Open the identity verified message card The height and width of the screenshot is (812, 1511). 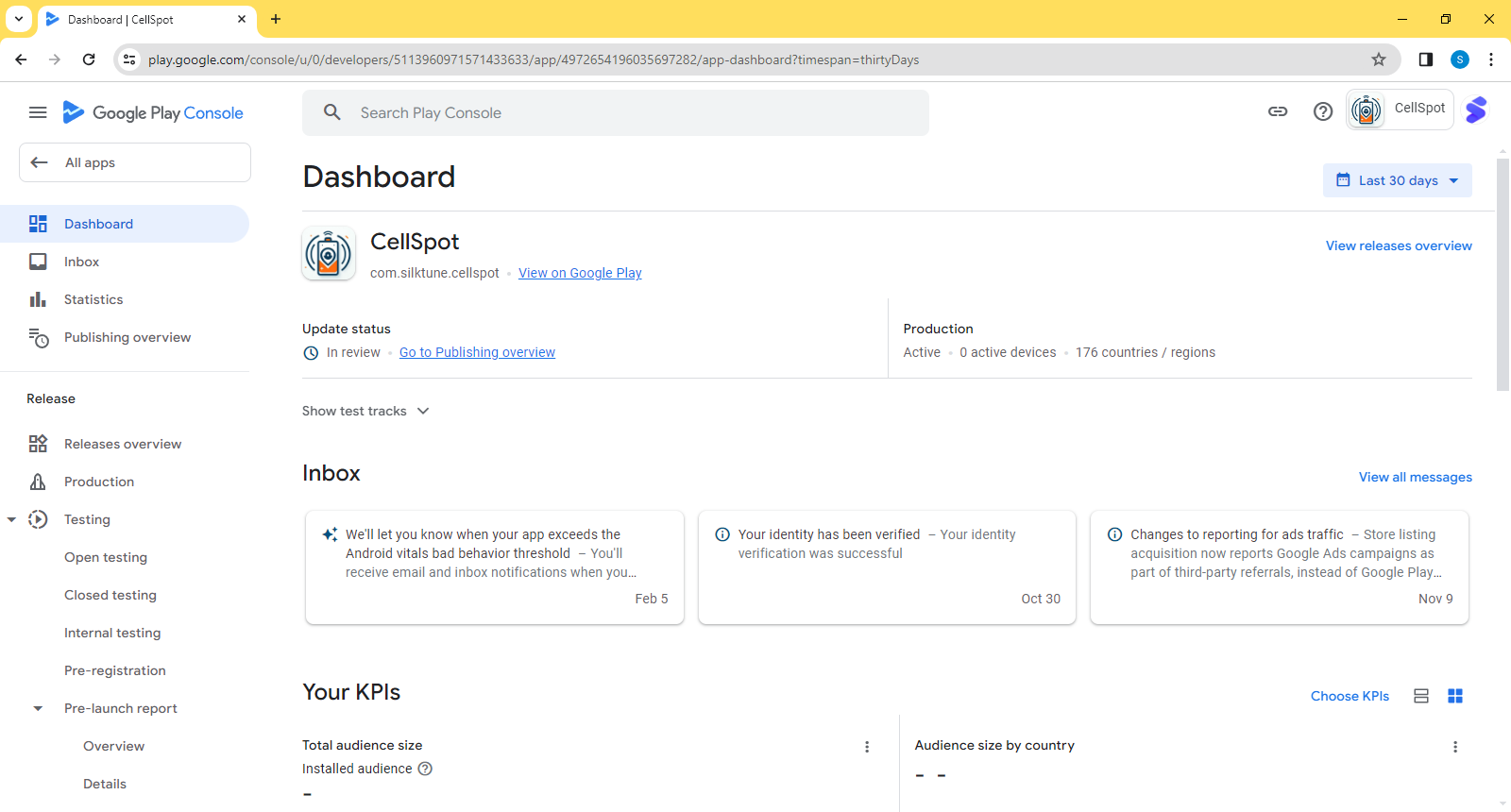coord(887,567)
